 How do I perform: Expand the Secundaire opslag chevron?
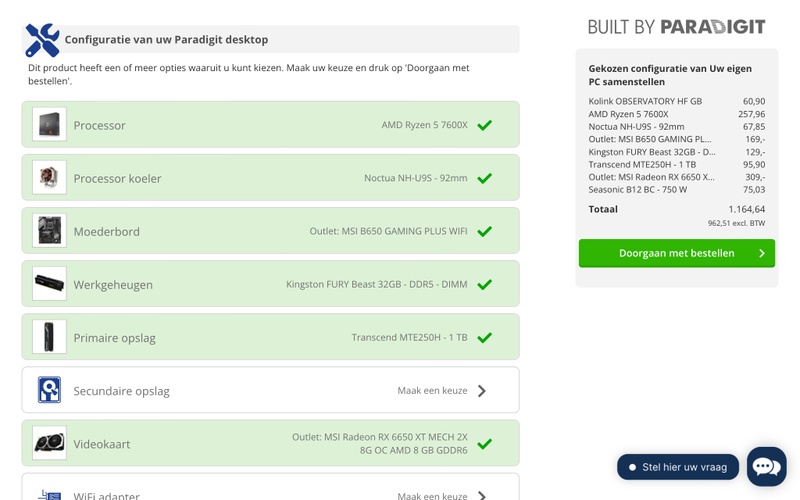click(x=482, y=390)
